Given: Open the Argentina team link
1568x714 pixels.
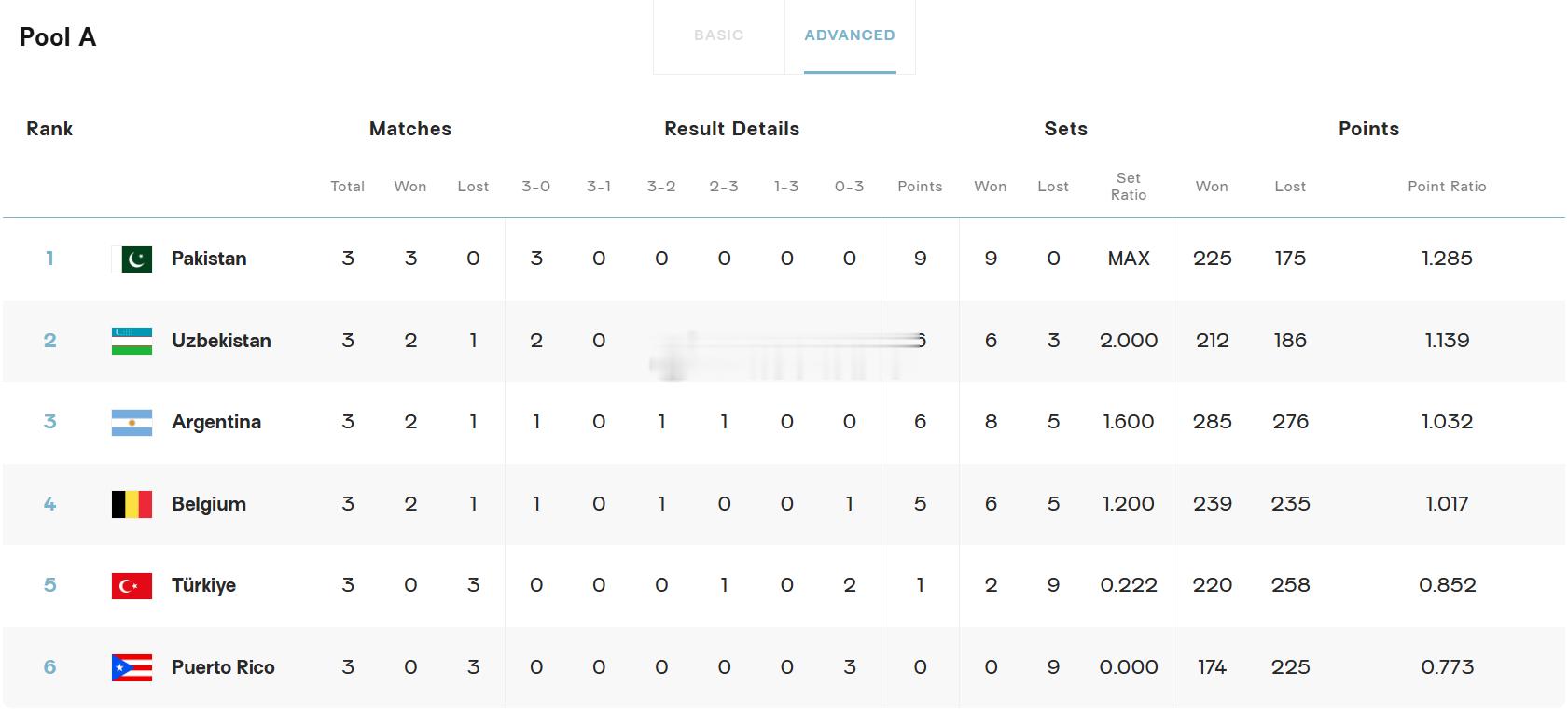Looking at the screenshot, I should [x=216, y=422].
